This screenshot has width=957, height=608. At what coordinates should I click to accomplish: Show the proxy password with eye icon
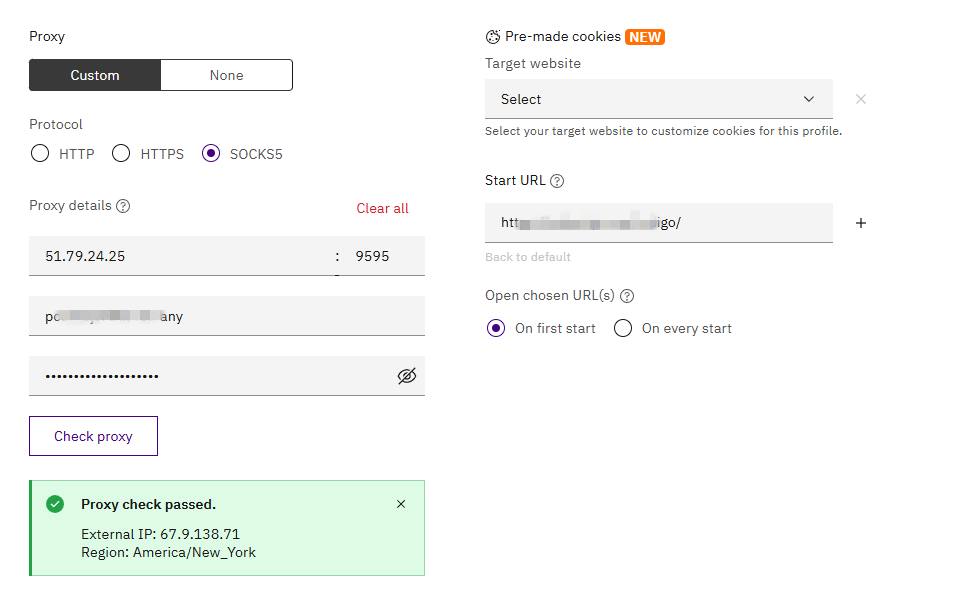pos(406,376)
